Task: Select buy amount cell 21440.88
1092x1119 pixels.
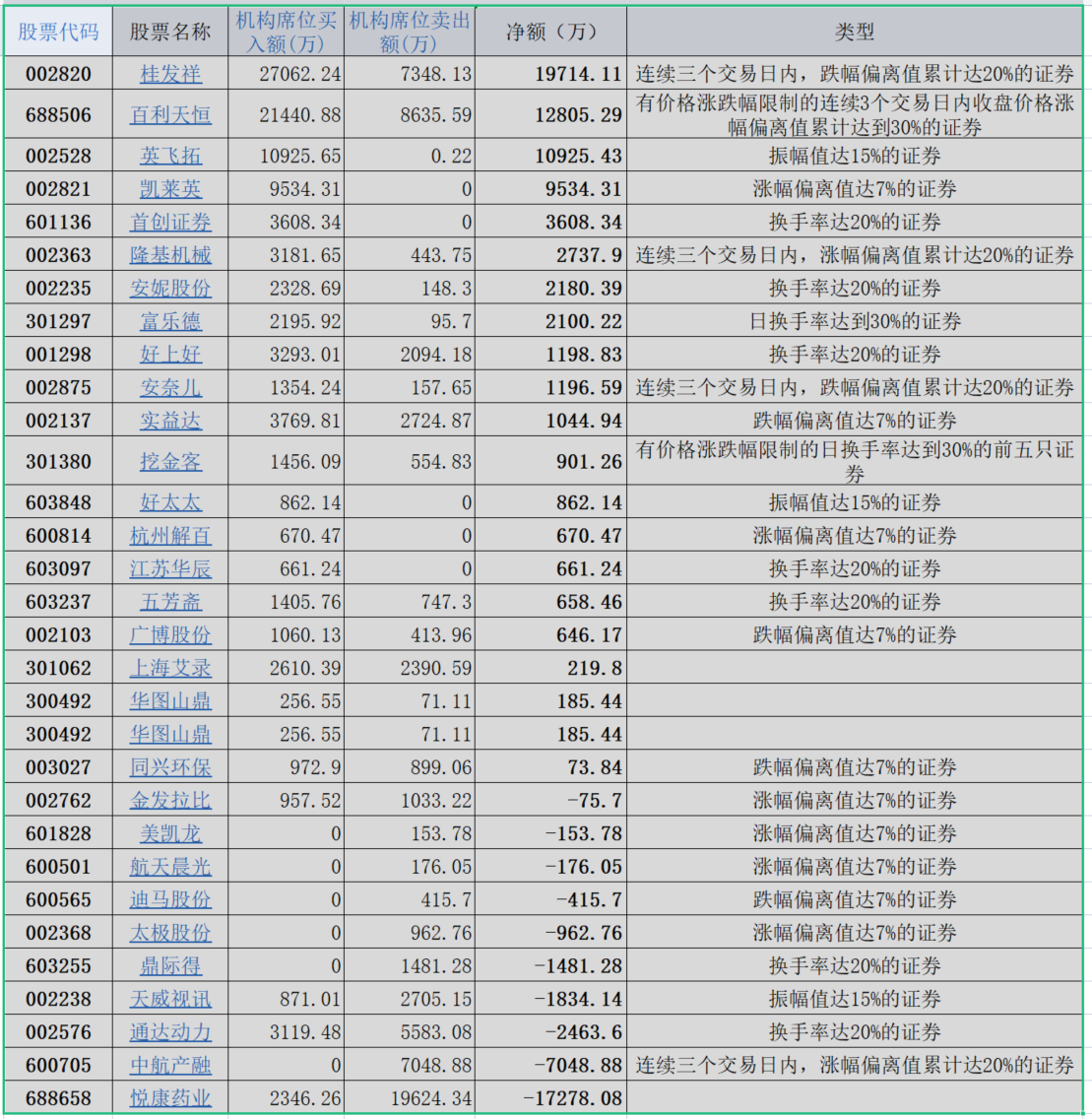Action: (286, 114)
